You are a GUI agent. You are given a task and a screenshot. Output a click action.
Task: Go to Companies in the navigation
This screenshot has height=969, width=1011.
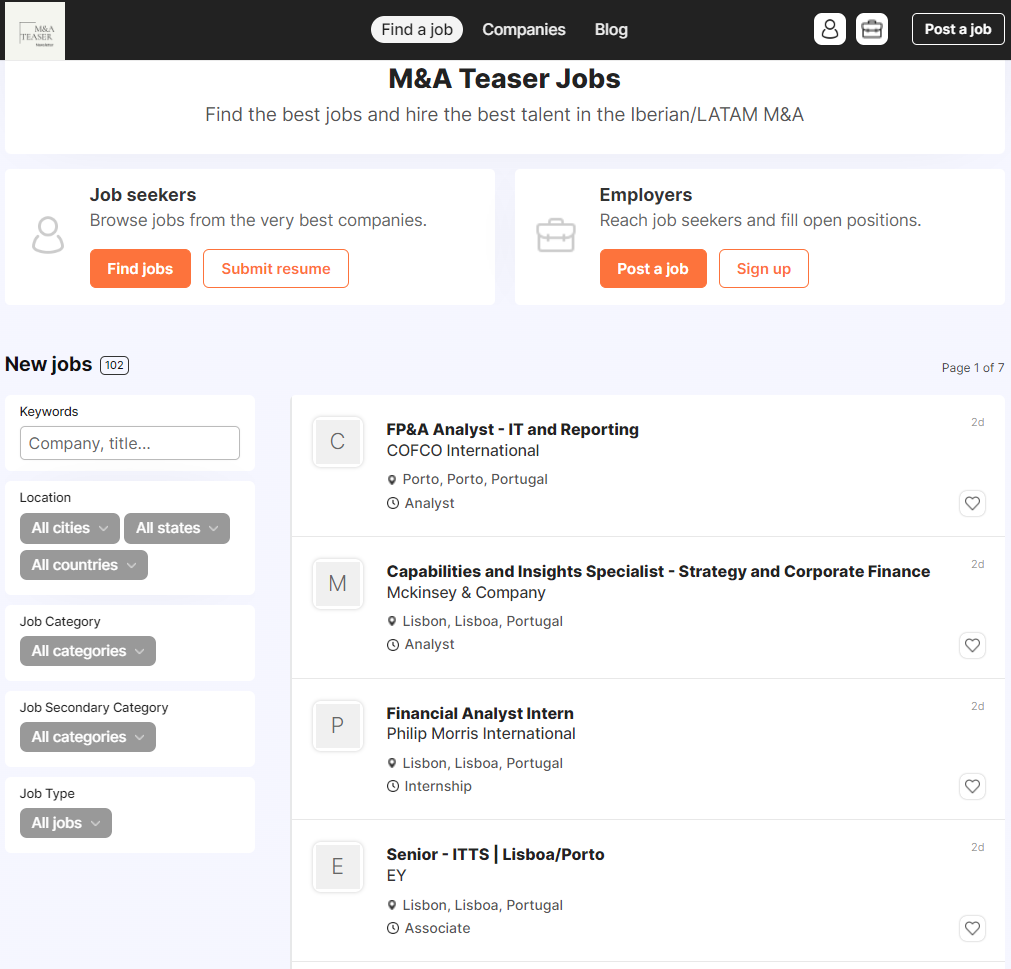[x=524, y=30]
